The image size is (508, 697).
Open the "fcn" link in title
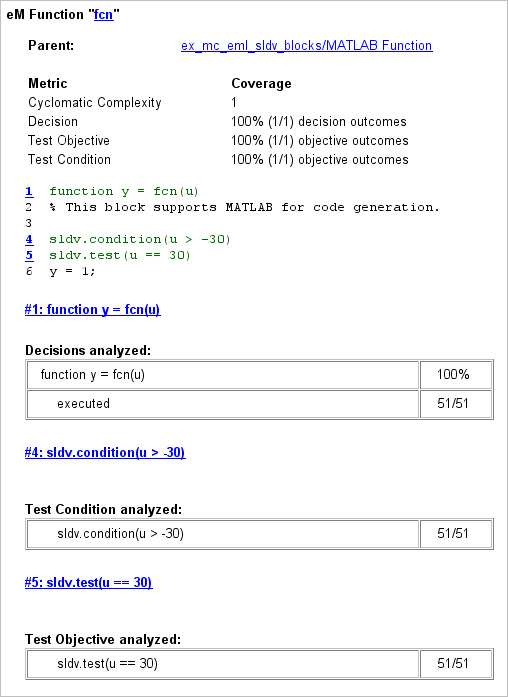[x=104, y=15]
